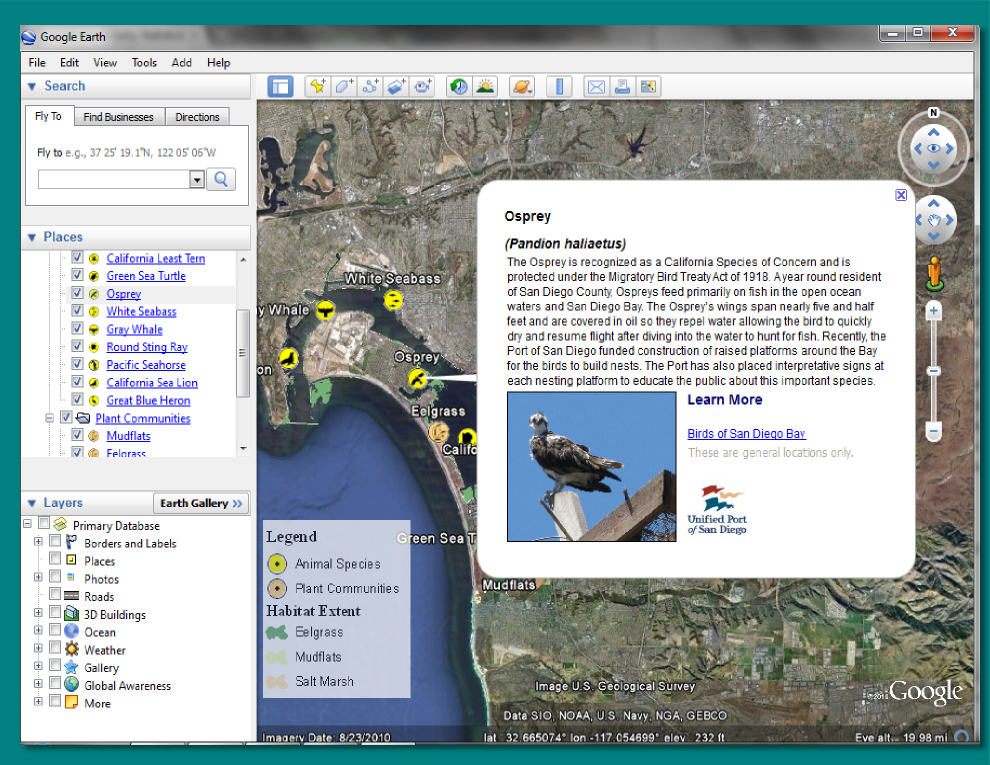The height and width of the screenshot is (765, 990).
Task: Click the Places panel scrollbar thumb
Action: coord(242,353)
